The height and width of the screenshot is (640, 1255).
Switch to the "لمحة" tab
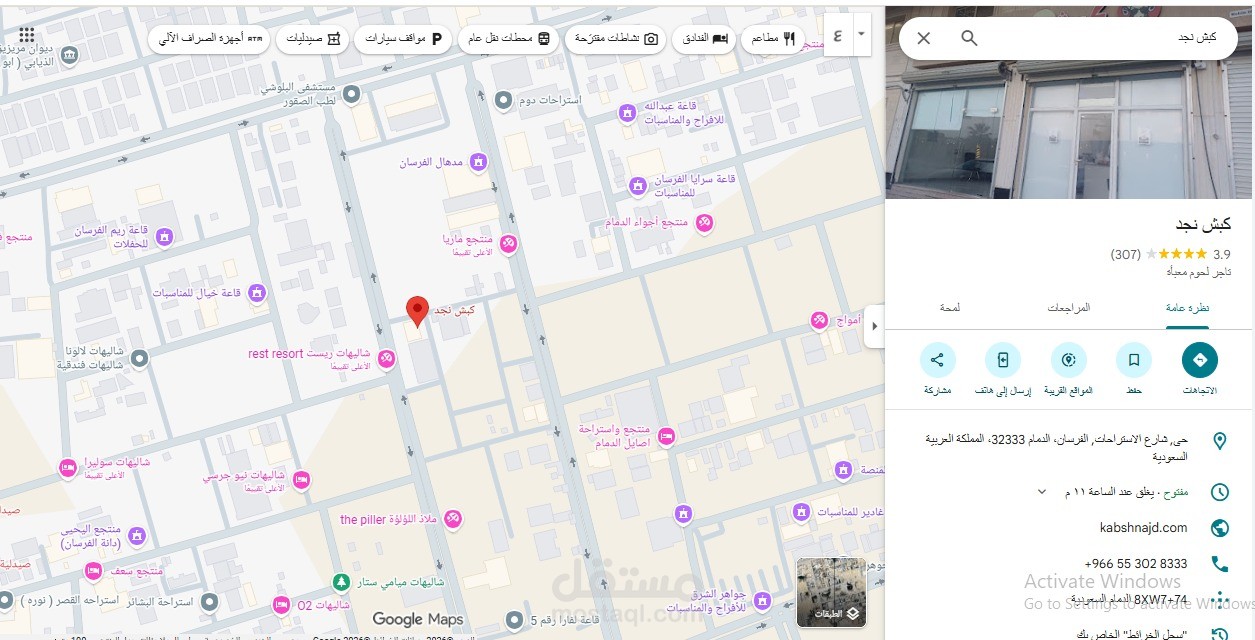point(950,308)
